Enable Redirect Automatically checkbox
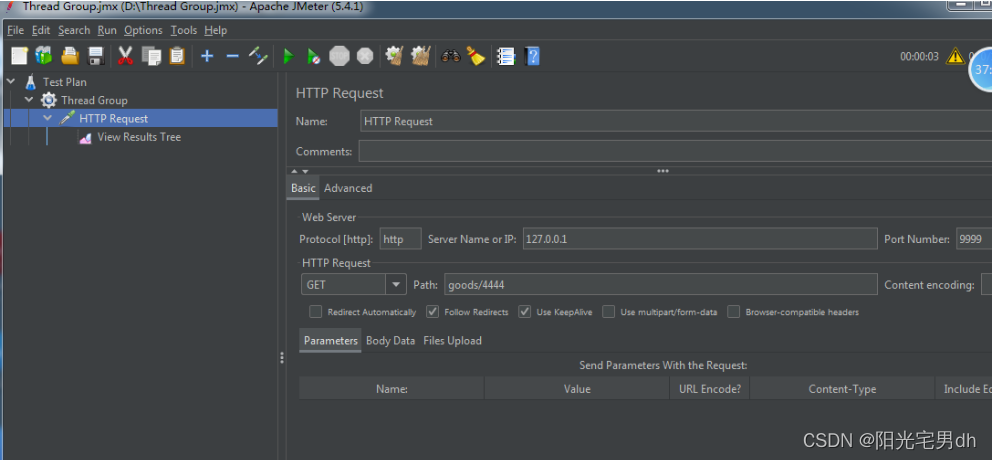This screenshot has width=992, height=460. [x=315, y=312]
